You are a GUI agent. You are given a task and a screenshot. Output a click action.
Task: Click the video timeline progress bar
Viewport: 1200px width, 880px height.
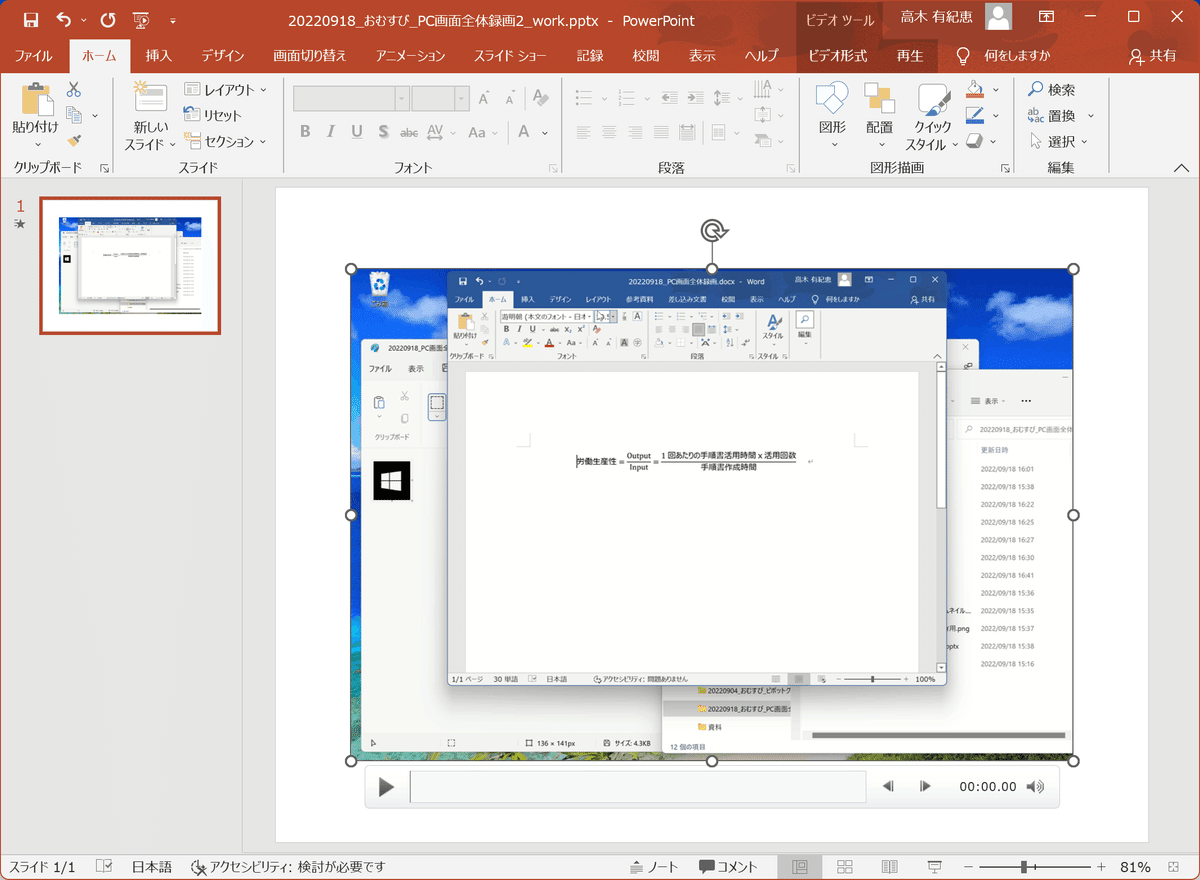pos(638,787)
